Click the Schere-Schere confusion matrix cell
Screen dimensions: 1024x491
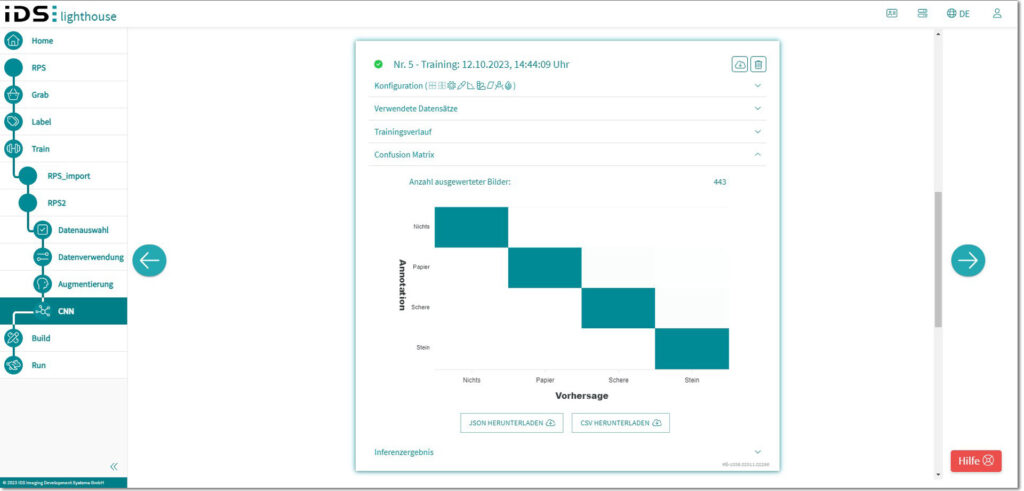click(618, 308)
